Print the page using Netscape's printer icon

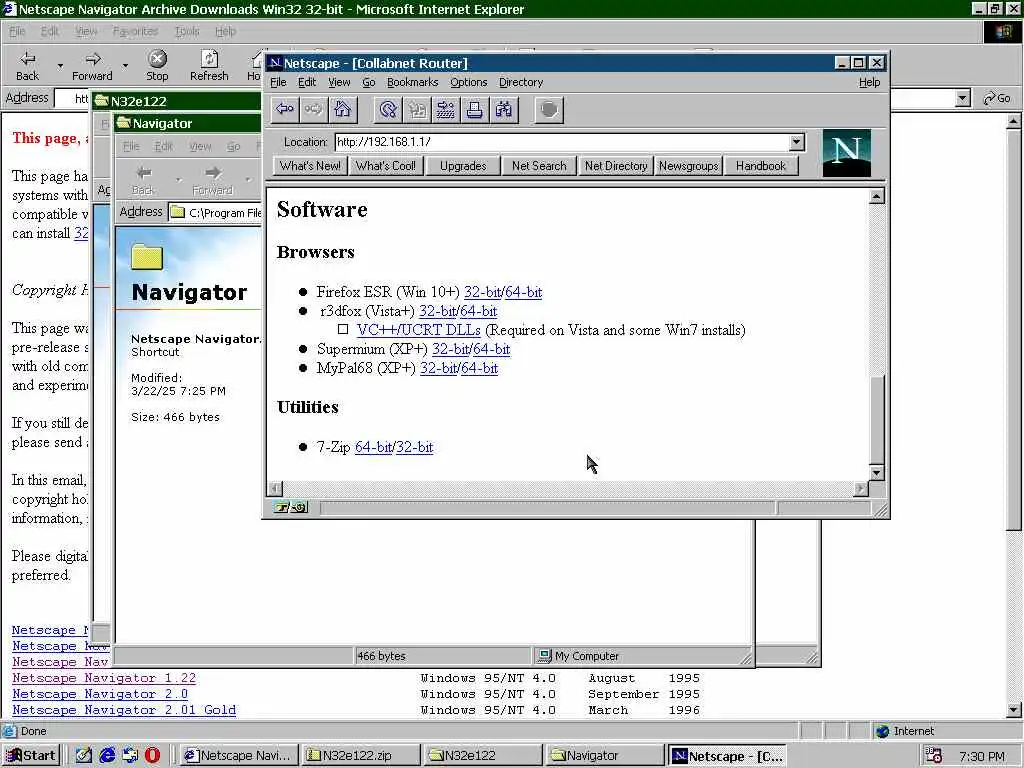click(x=474, y=109)
